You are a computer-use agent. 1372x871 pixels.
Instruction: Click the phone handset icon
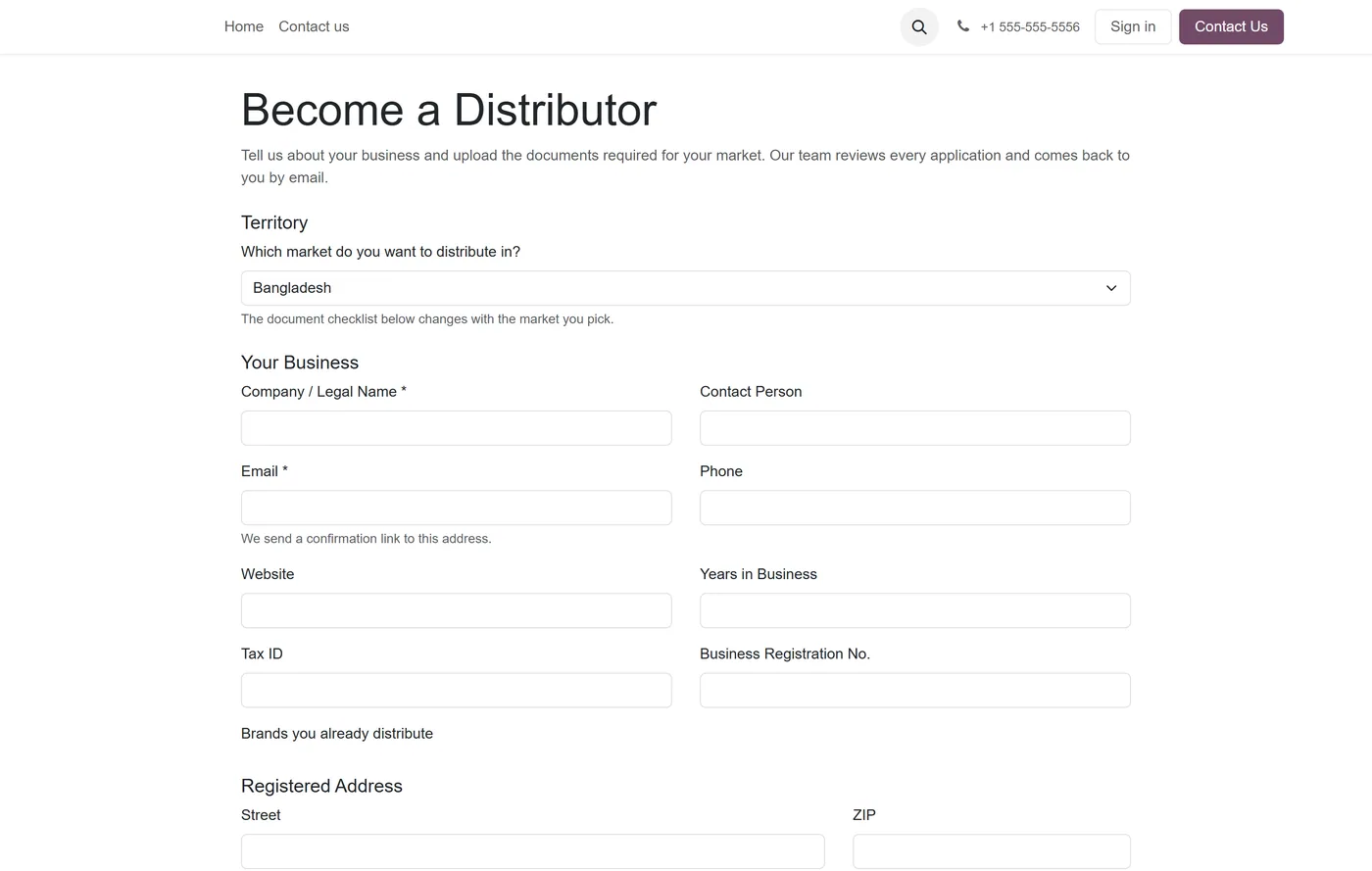963,26
